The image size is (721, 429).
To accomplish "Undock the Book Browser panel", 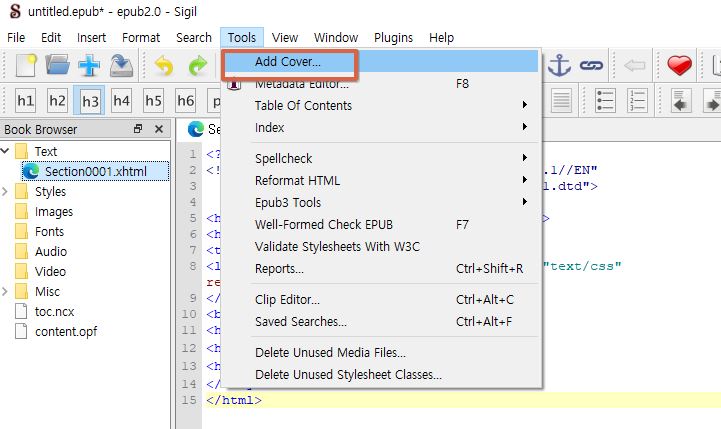I will 137,129.
